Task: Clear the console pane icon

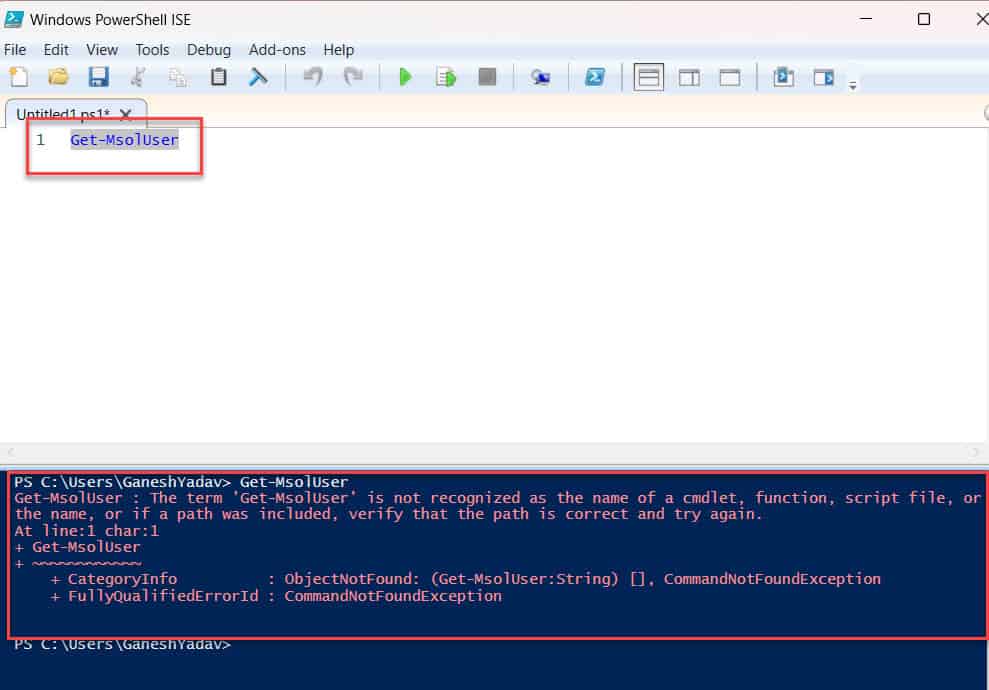Action: (x=257, y=77)
